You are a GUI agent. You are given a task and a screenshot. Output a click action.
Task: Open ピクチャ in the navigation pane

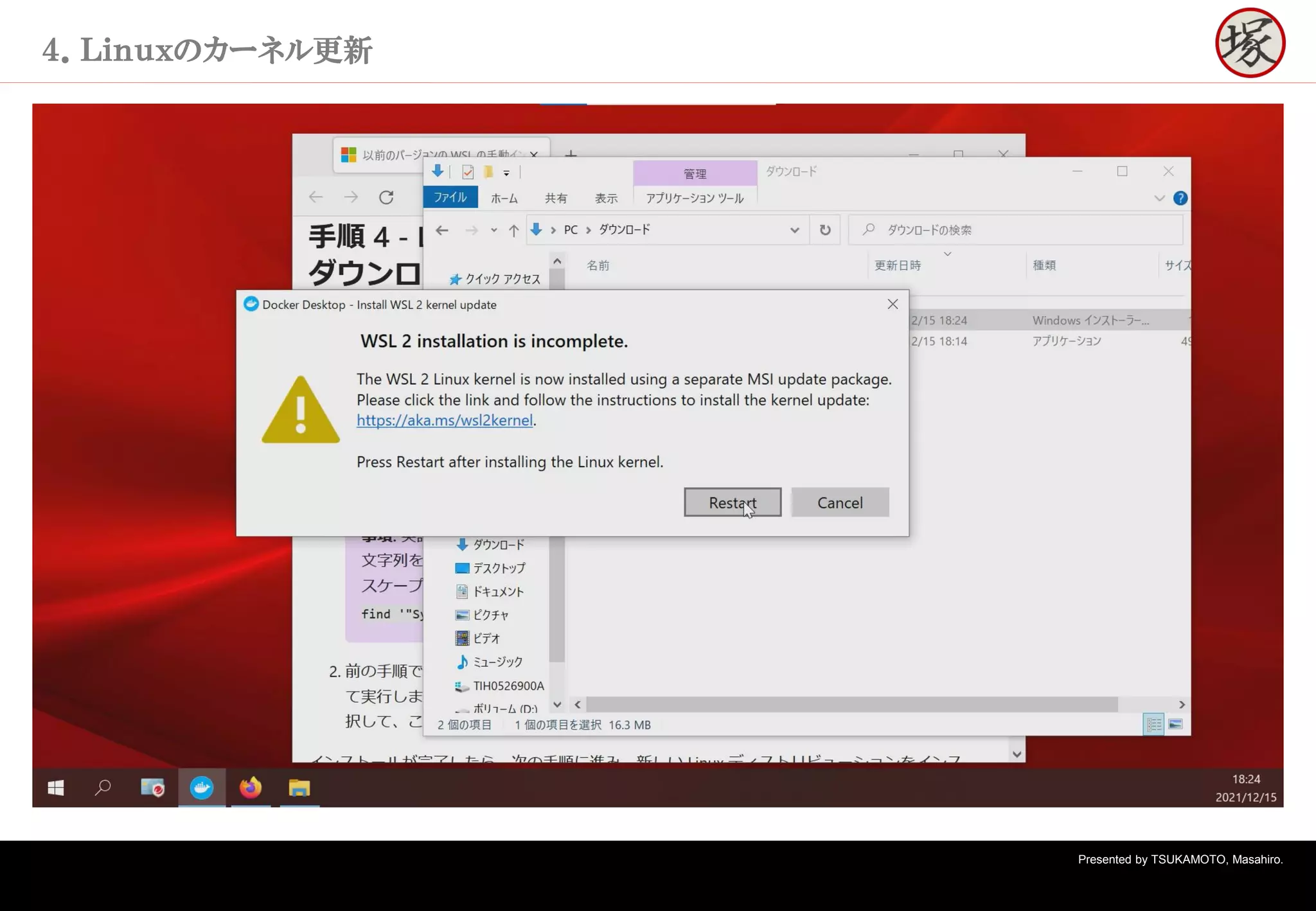482,615
